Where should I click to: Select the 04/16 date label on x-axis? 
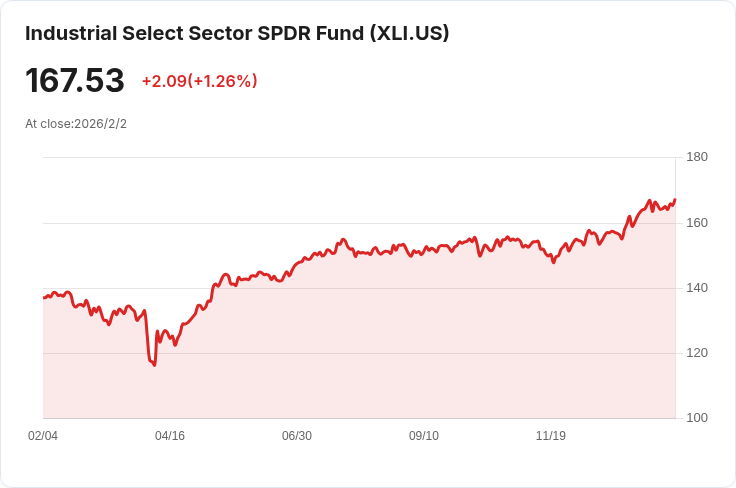pos(170,435)
